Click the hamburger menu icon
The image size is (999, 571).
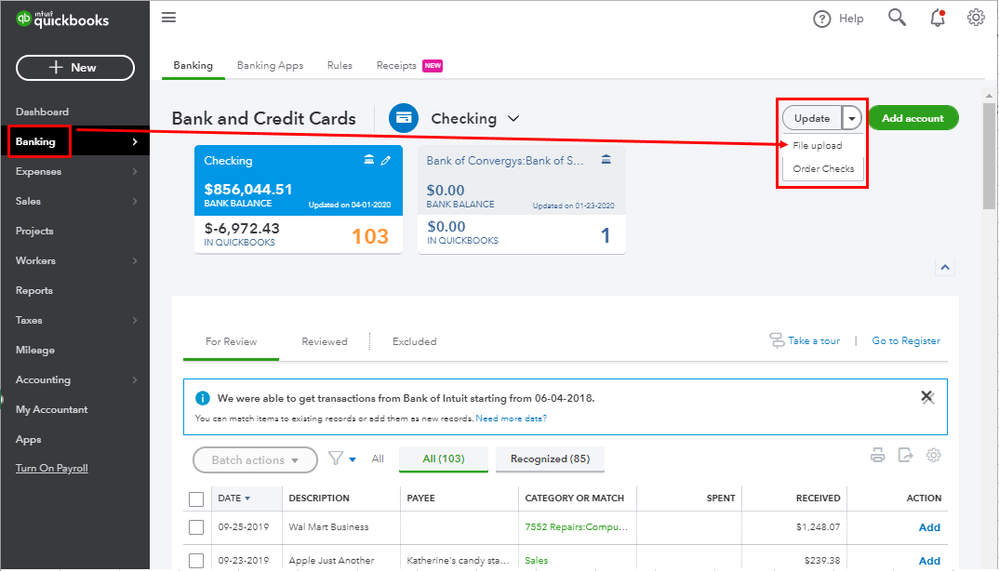point(168,18)
